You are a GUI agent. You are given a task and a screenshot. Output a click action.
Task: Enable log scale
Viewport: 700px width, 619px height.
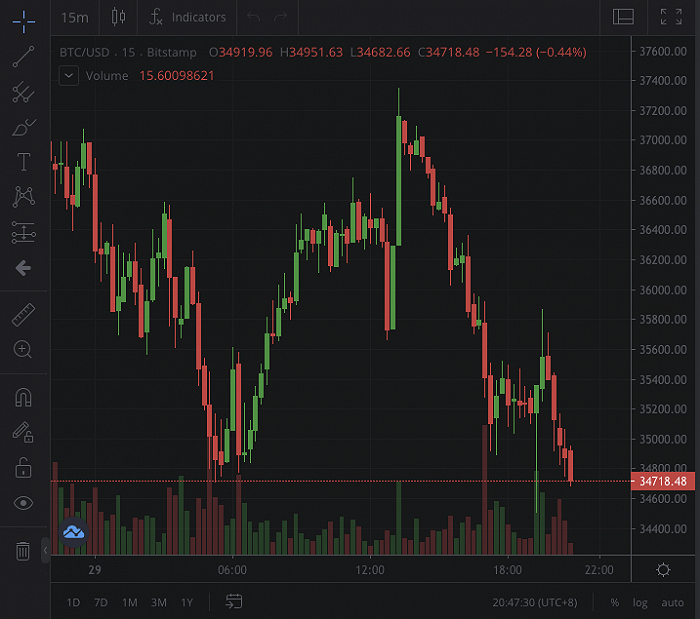[x=640, y=603]
